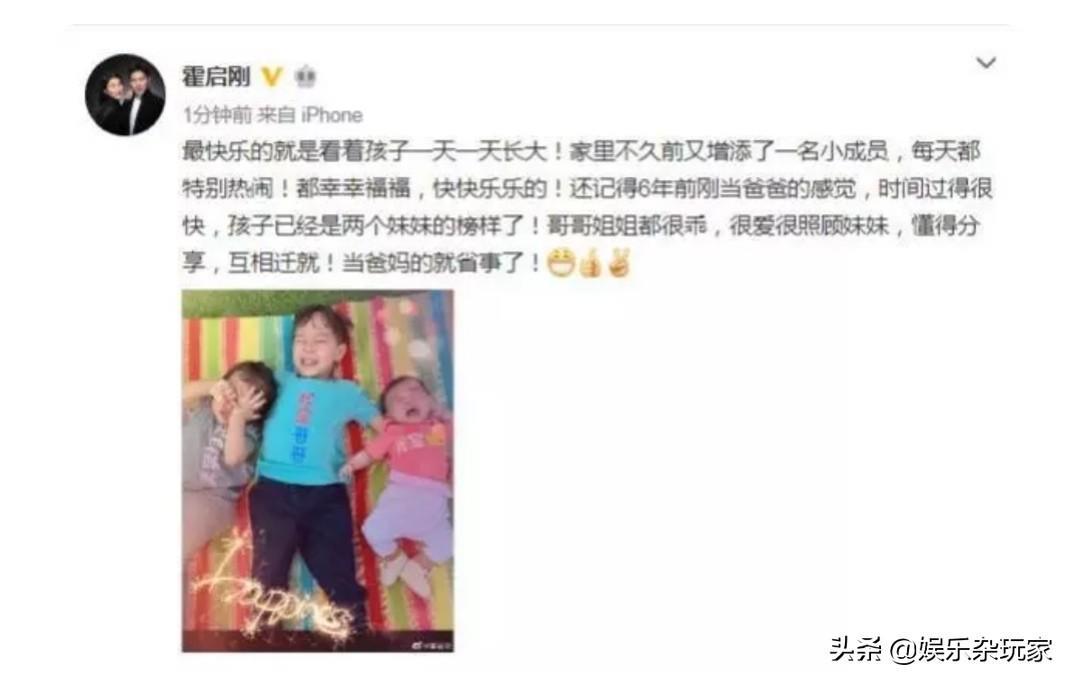
Task: Click the 'iPhone' source link
Action: [x=332, y=115]
